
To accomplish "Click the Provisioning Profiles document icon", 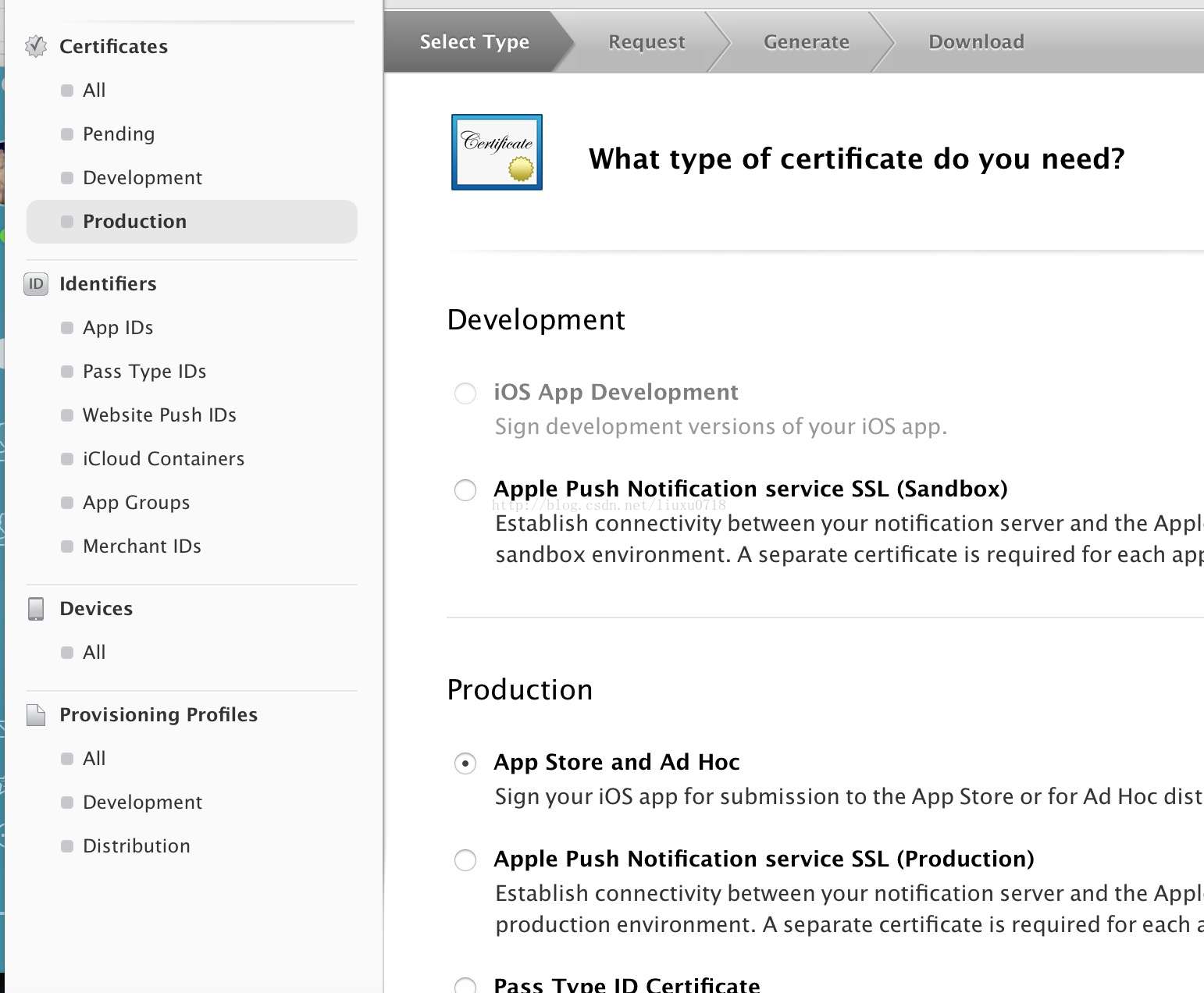I will [36, 715].
